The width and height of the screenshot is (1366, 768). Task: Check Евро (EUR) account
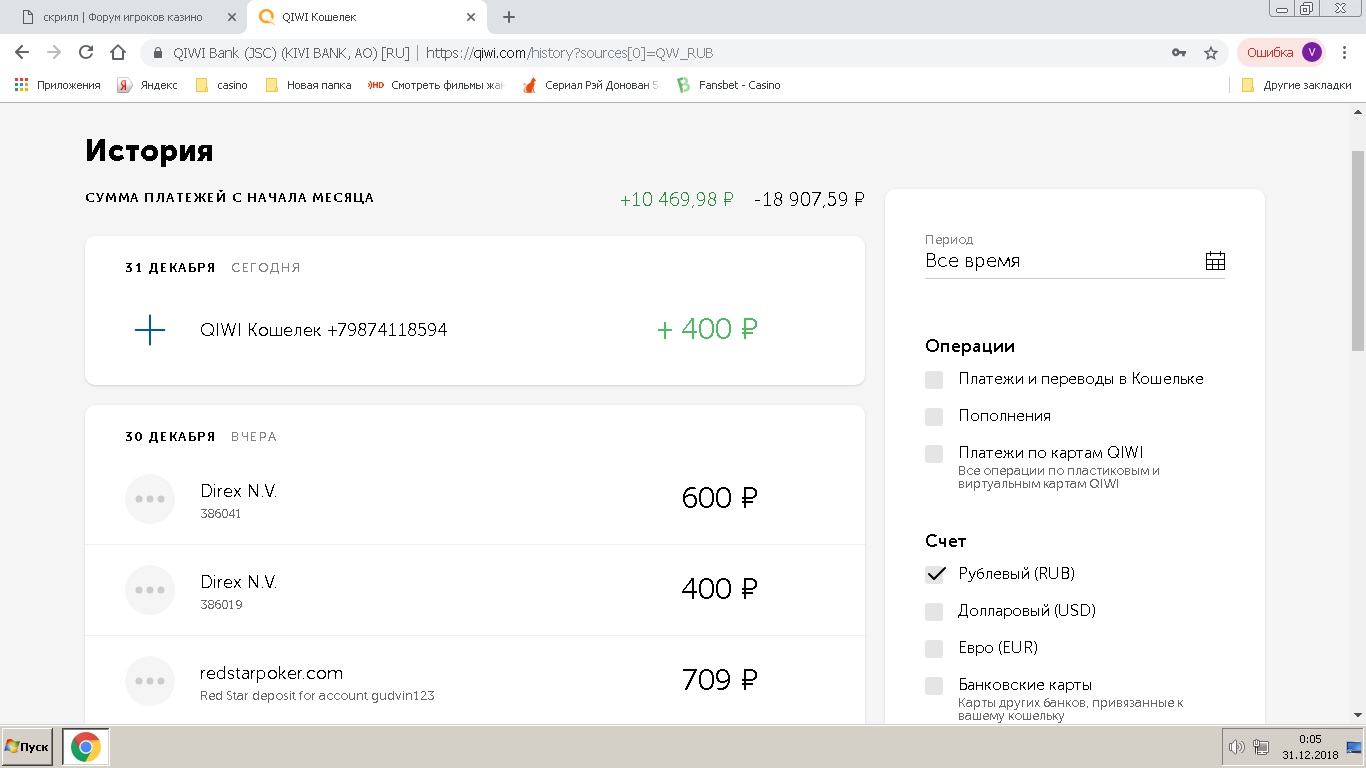[934, 649]
